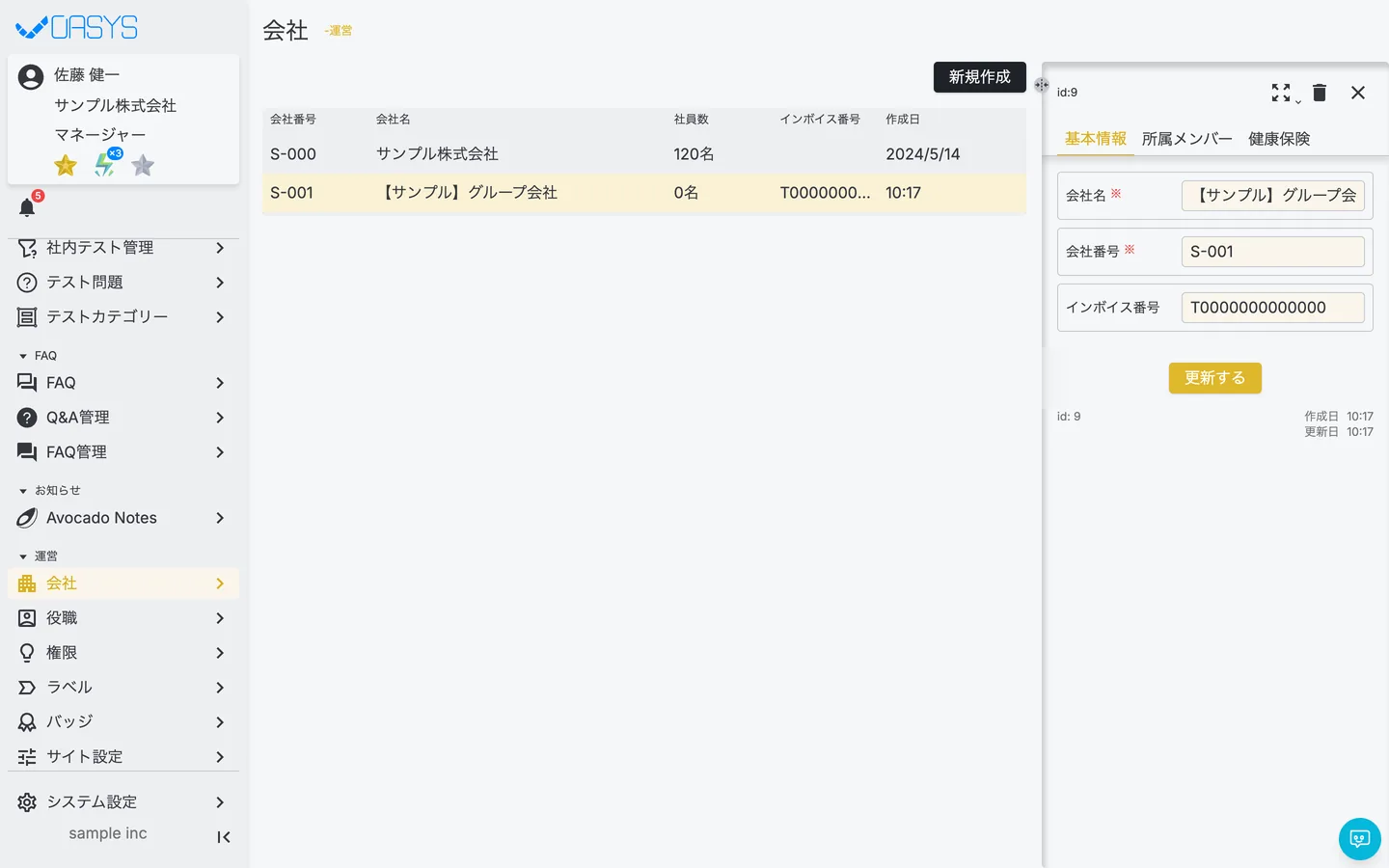This screenshot has width=1389, height=868.
Task: Click the 会社 building icon
Action: click(x=27, y=583)
